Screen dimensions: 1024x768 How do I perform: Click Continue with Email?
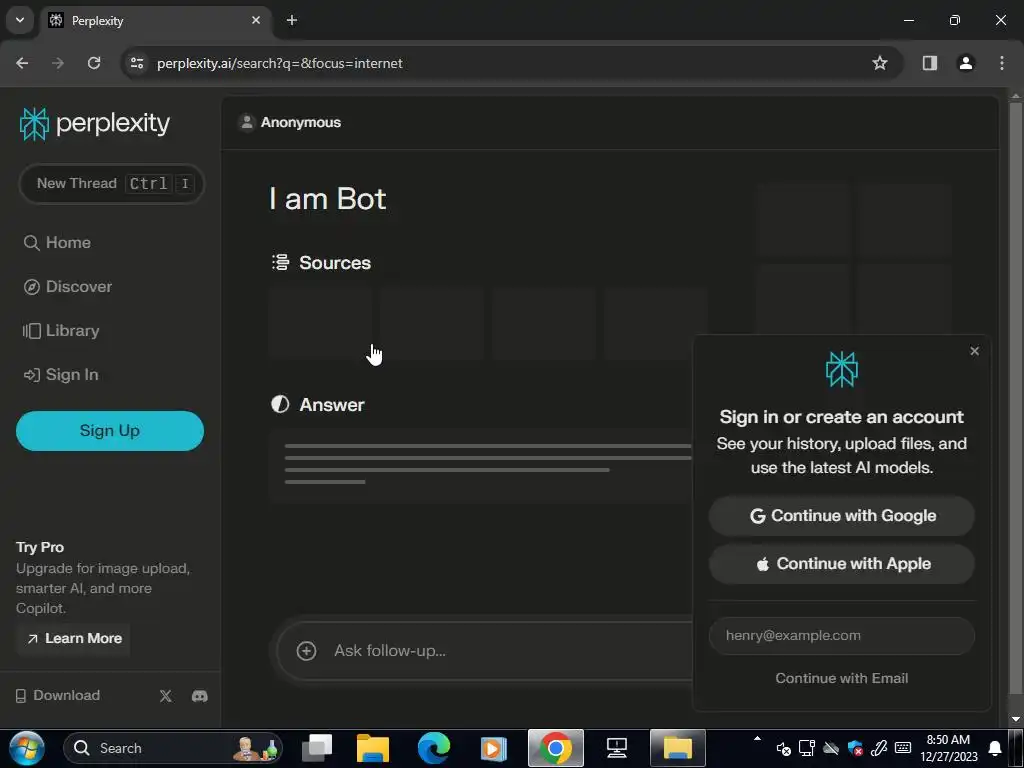coord(842,679)
